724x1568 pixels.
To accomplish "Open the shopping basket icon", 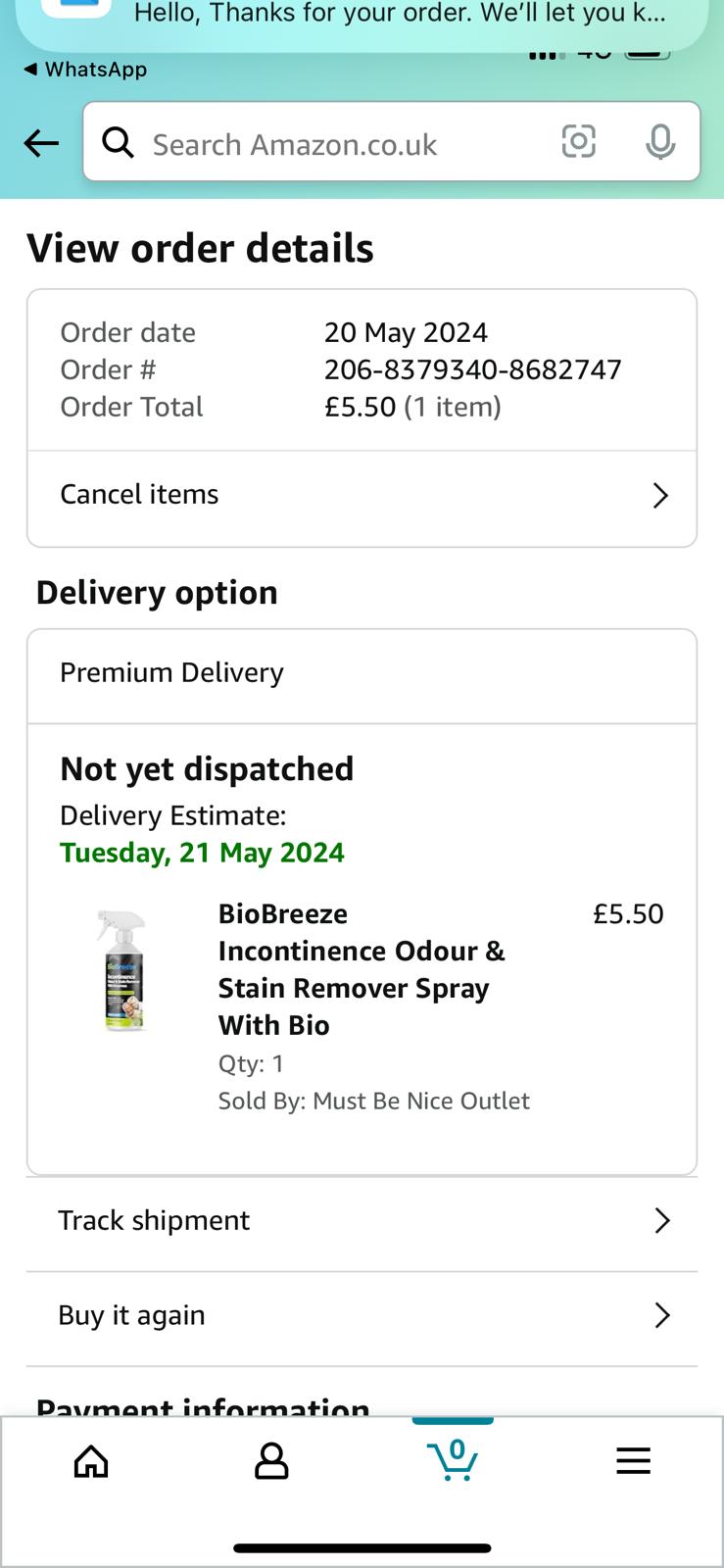I will coord(453,1460).
